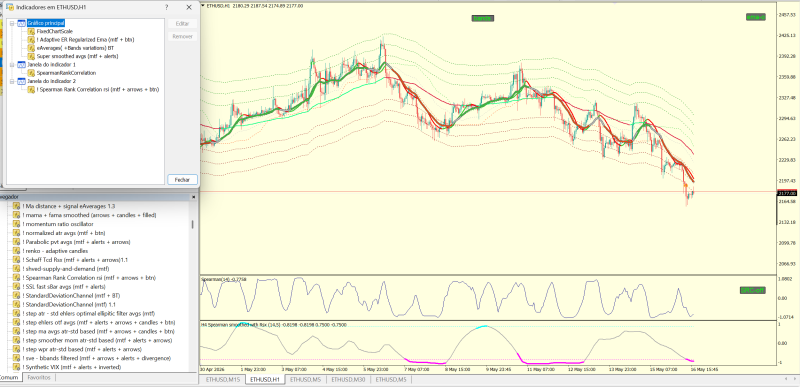Click the Editar button

click(182, 23)
